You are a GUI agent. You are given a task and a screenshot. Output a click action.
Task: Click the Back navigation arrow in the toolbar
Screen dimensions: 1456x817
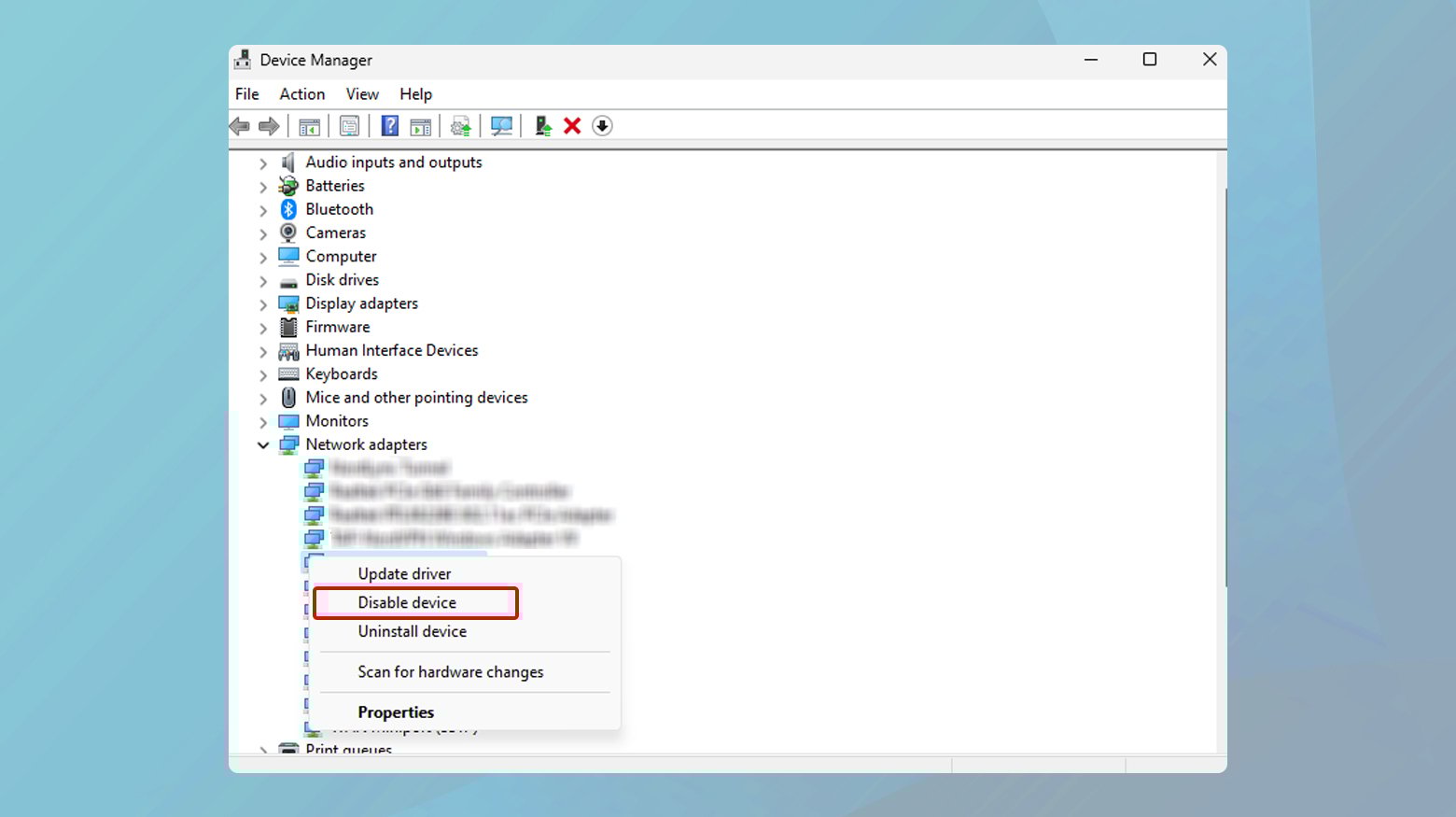point(239,125)
